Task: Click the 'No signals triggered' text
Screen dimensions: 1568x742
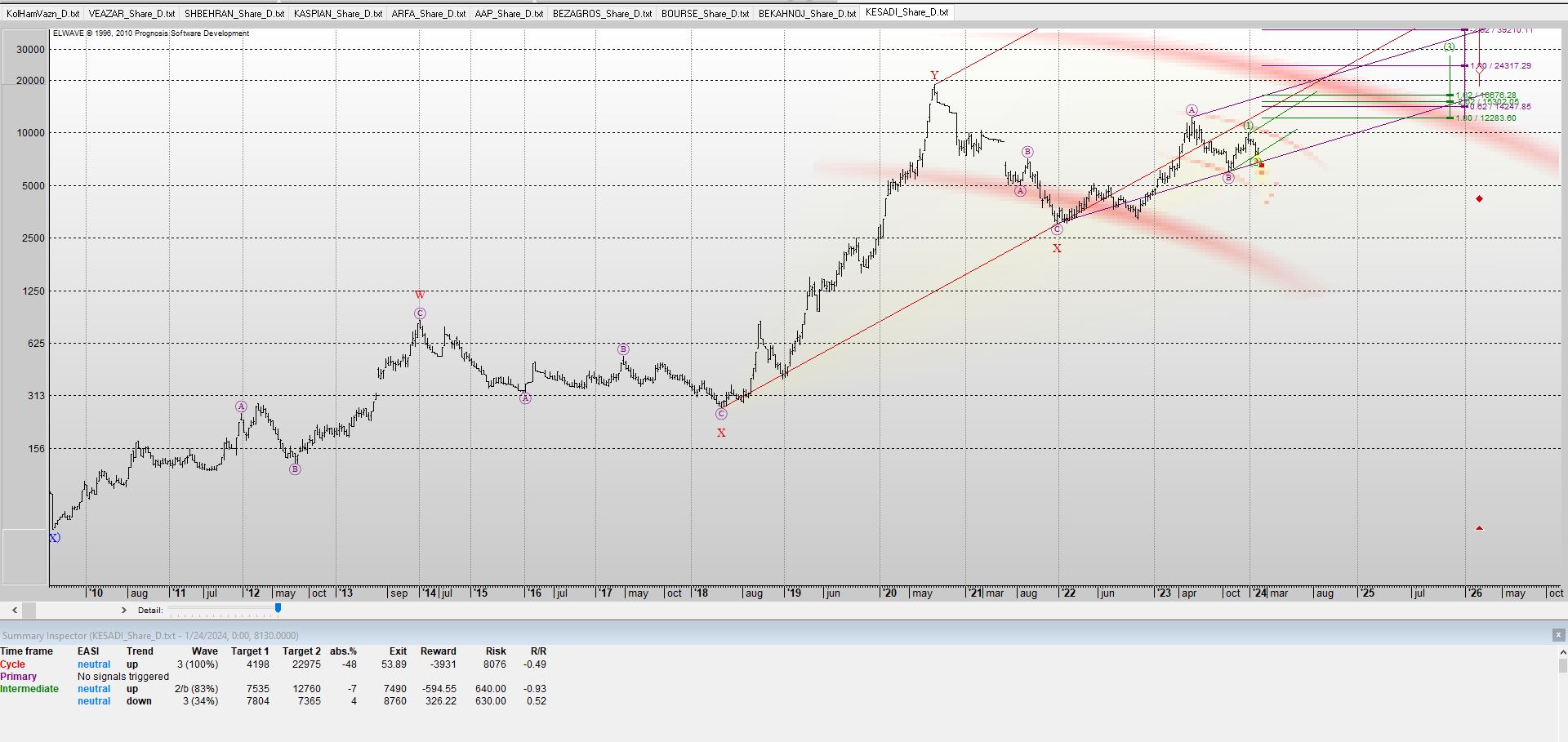Action: (123, 677)
